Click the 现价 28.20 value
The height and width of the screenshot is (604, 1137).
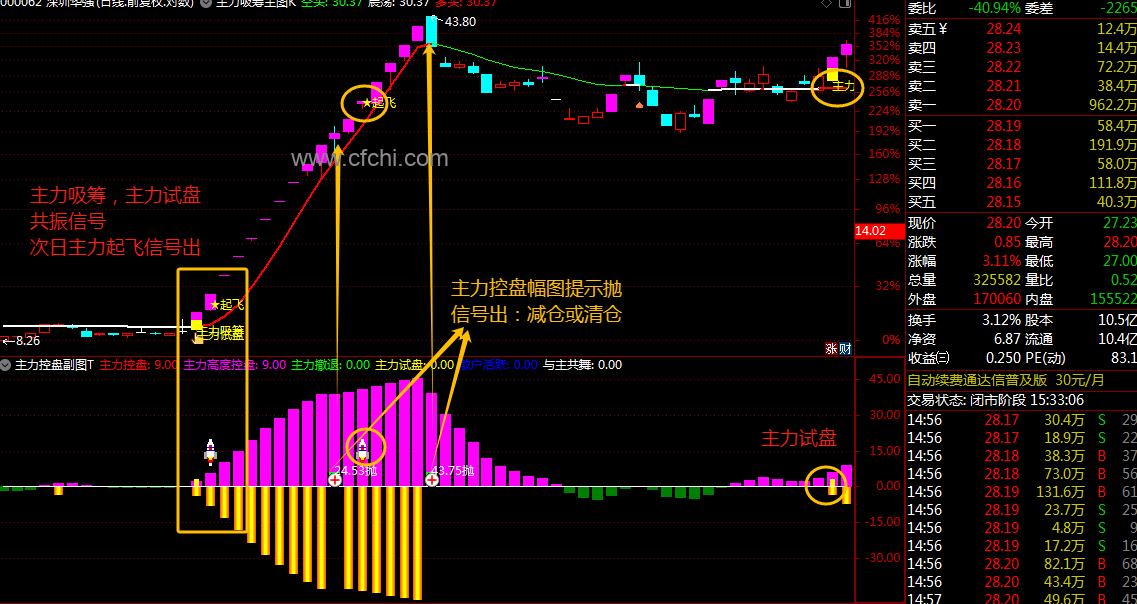1003,223
